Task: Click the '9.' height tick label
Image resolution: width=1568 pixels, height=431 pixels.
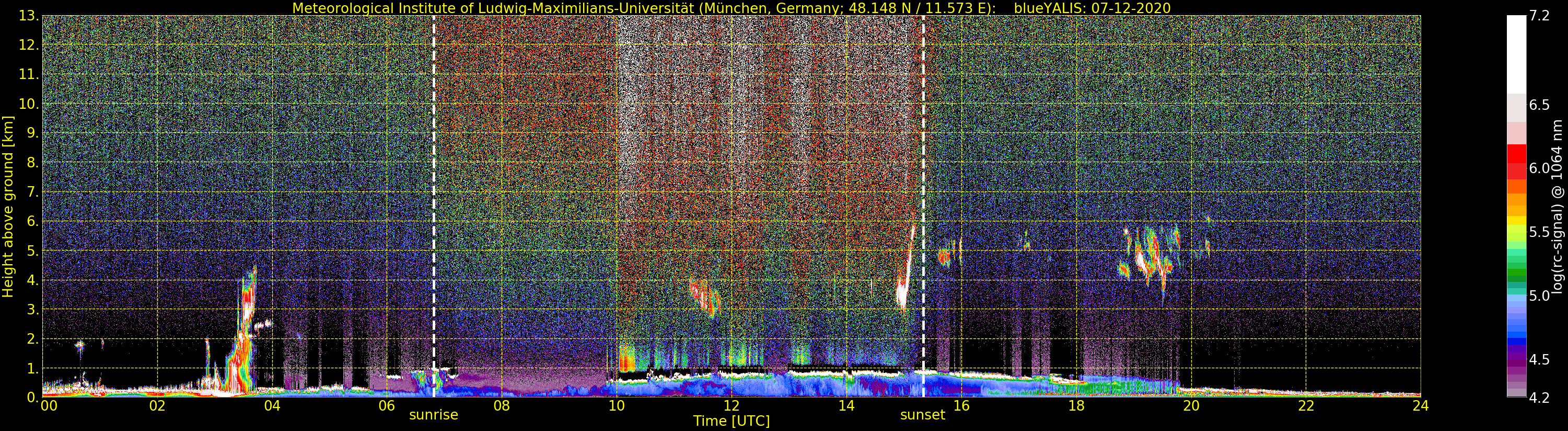Action: pyautogui.click(x=32, y=133)
